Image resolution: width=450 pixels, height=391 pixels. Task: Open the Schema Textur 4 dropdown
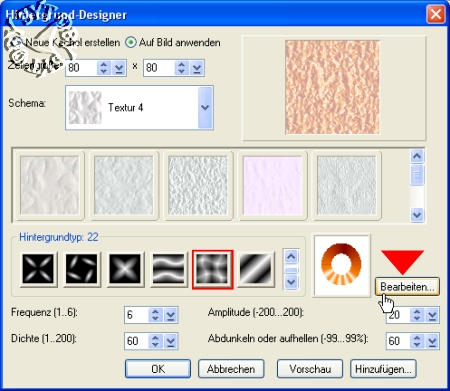coord(205,107)
